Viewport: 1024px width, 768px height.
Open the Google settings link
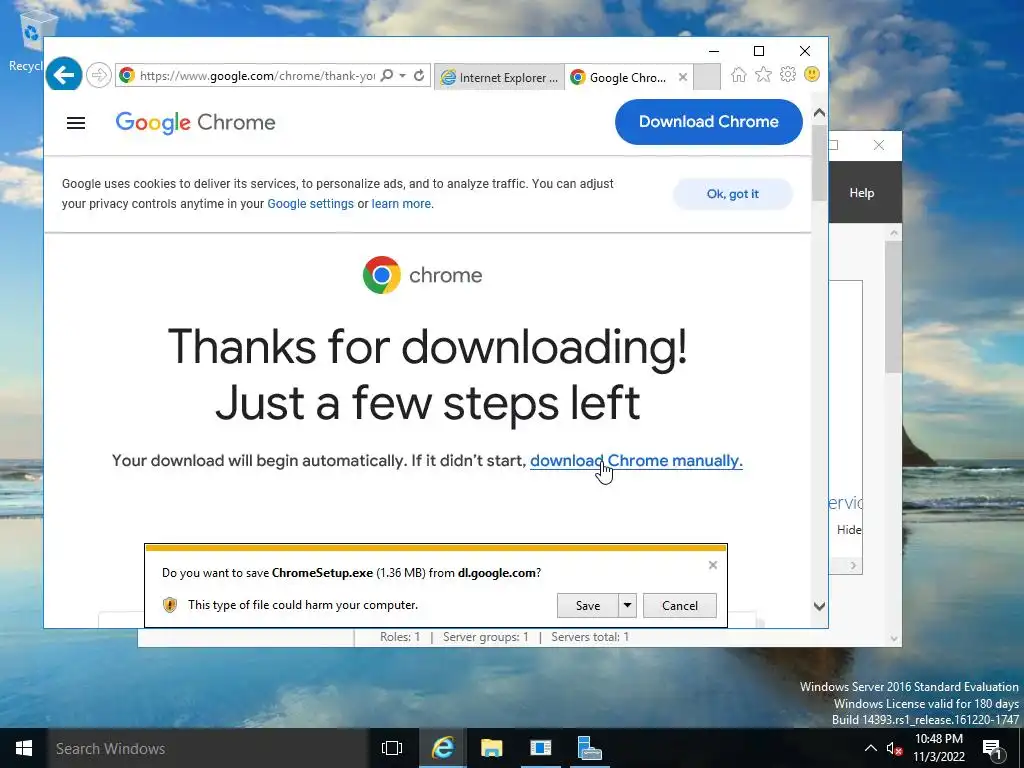310,204
